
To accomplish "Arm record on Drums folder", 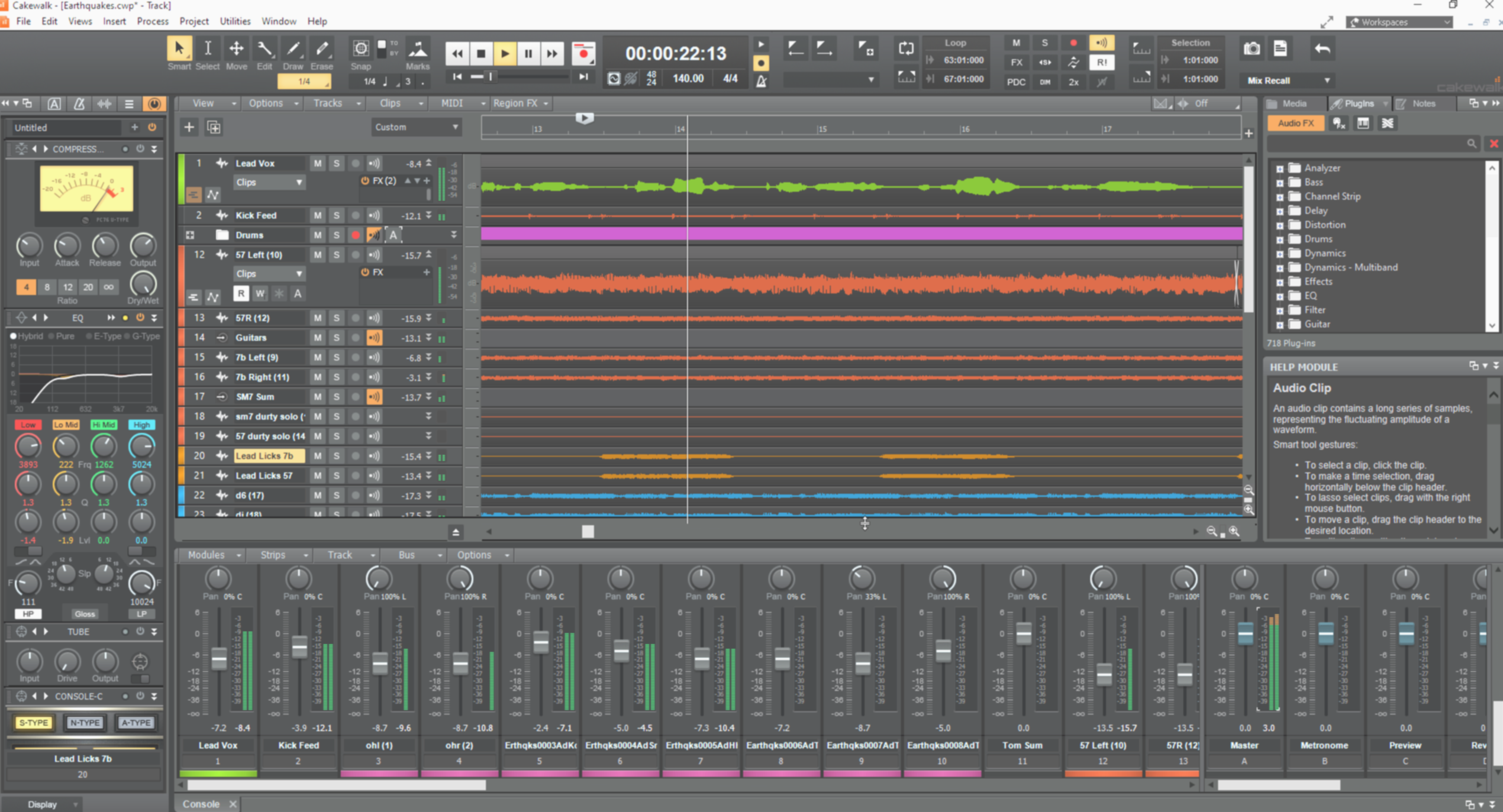I will pos(355,235).
